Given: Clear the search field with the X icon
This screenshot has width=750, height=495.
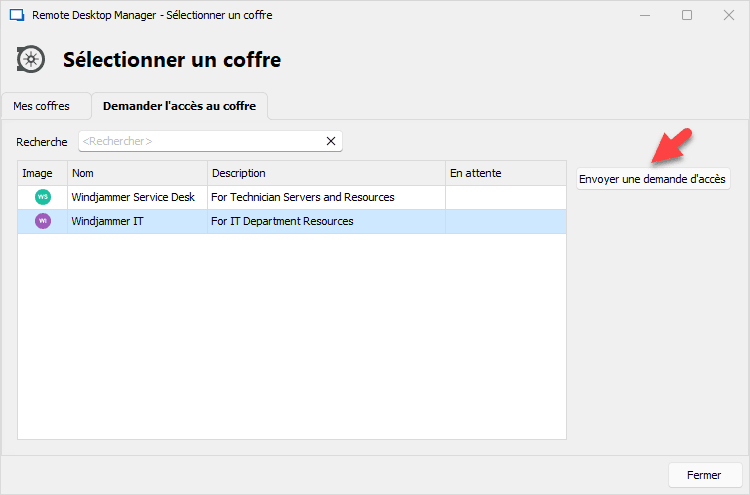Looking at the screenshot, I should click(331, 142).
